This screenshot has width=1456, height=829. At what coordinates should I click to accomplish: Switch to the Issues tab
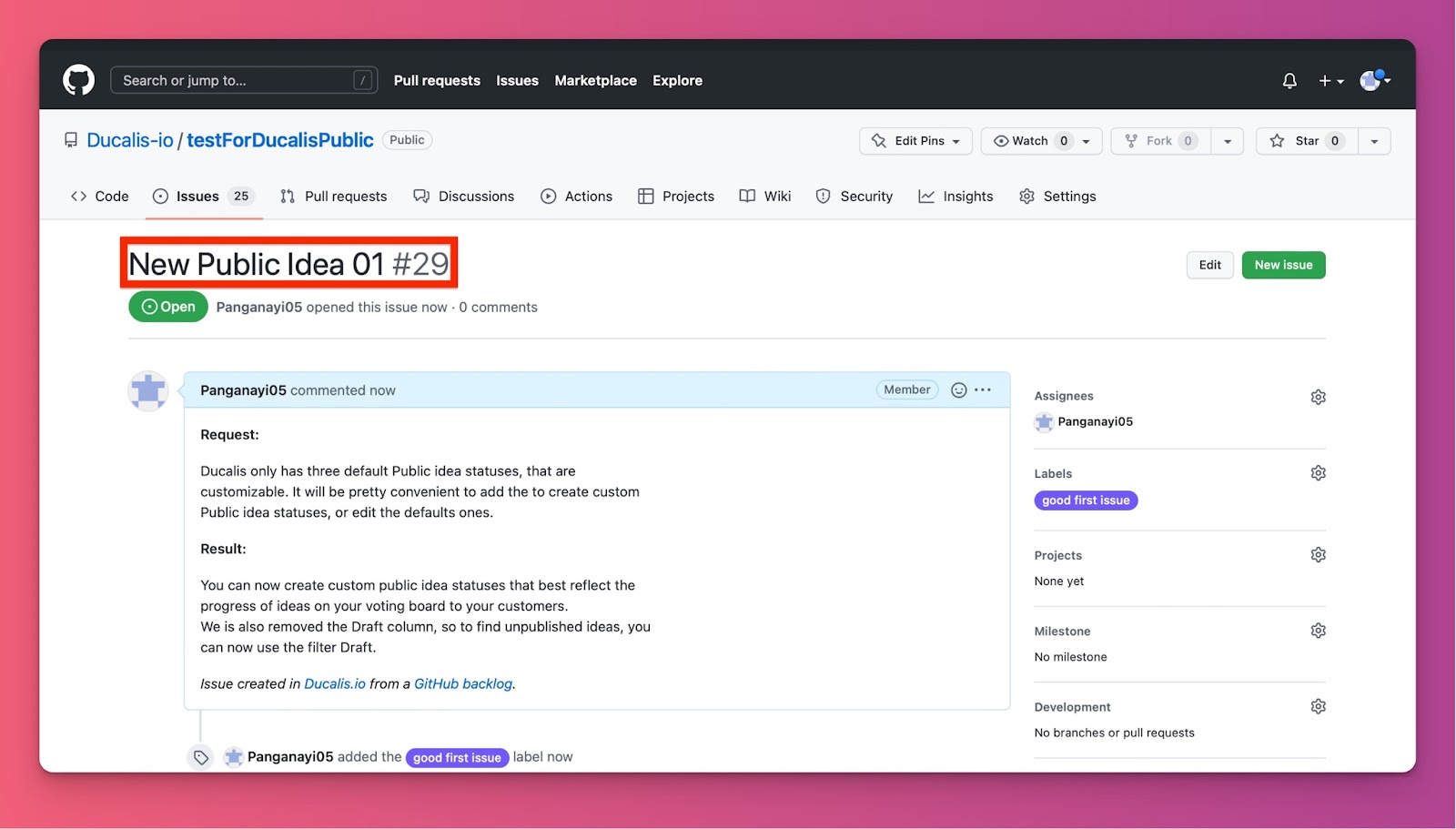click(x=204, y=196)
